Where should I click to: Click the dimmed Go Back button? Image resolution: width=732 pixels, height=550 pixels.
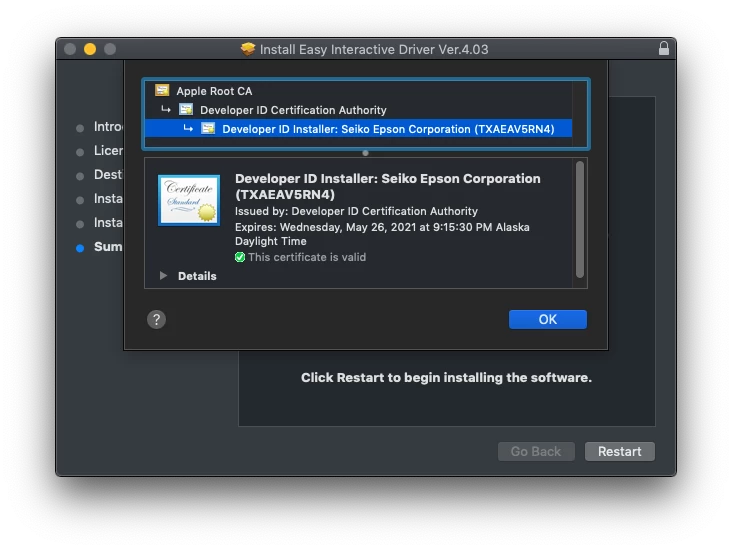point(536,451)
